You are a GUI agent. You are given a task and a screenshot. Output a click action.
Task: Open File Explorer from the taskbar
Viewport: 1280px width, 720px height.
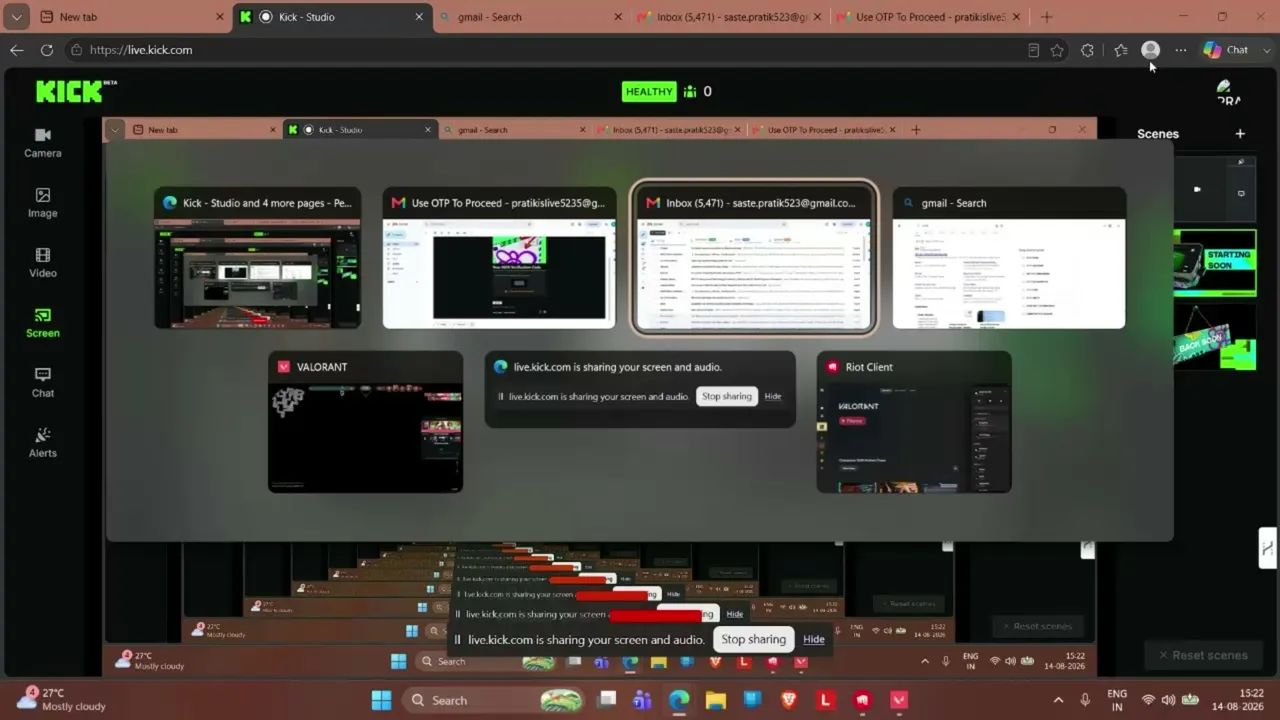[715, 700]
